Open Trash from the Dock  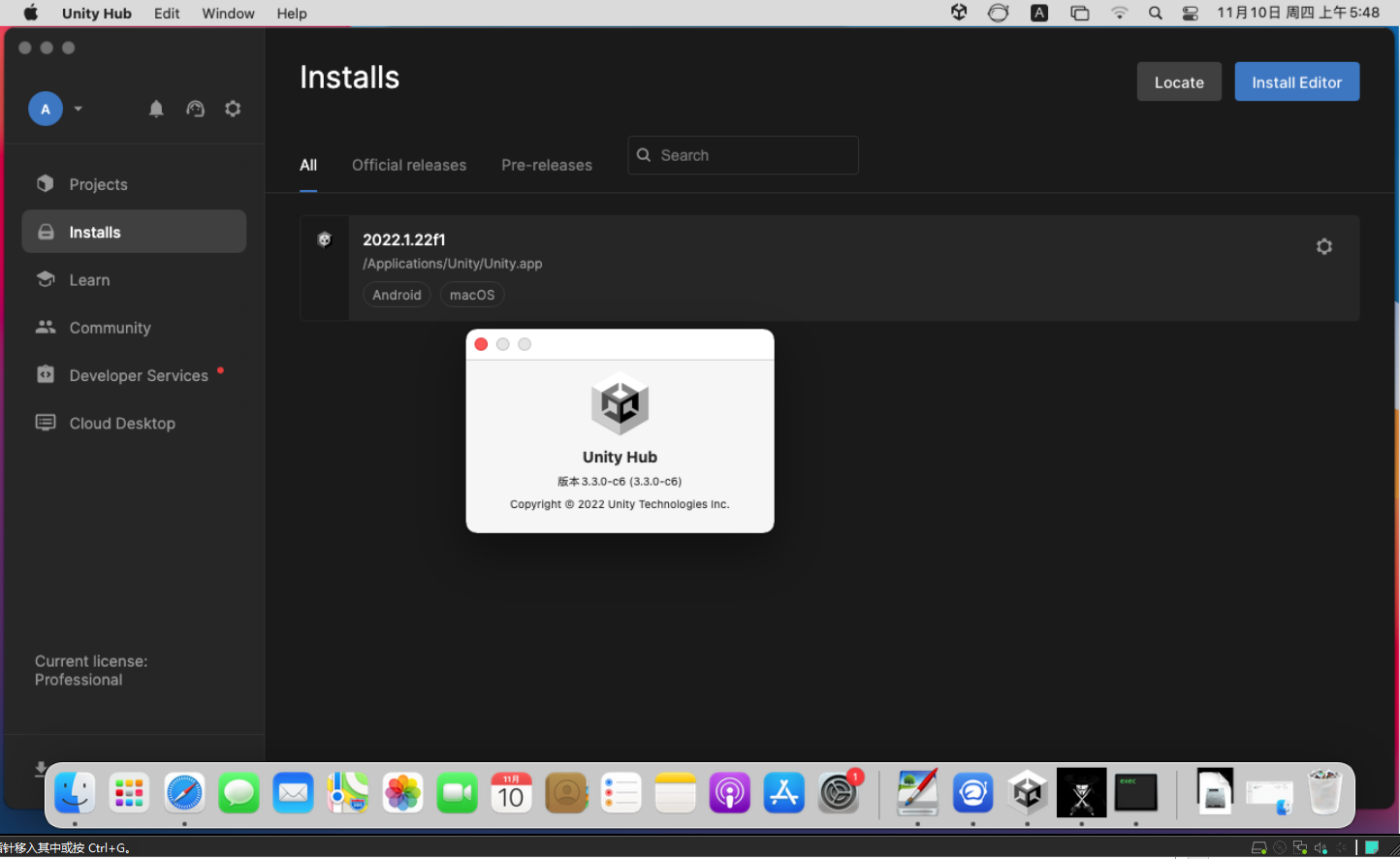1324,793
